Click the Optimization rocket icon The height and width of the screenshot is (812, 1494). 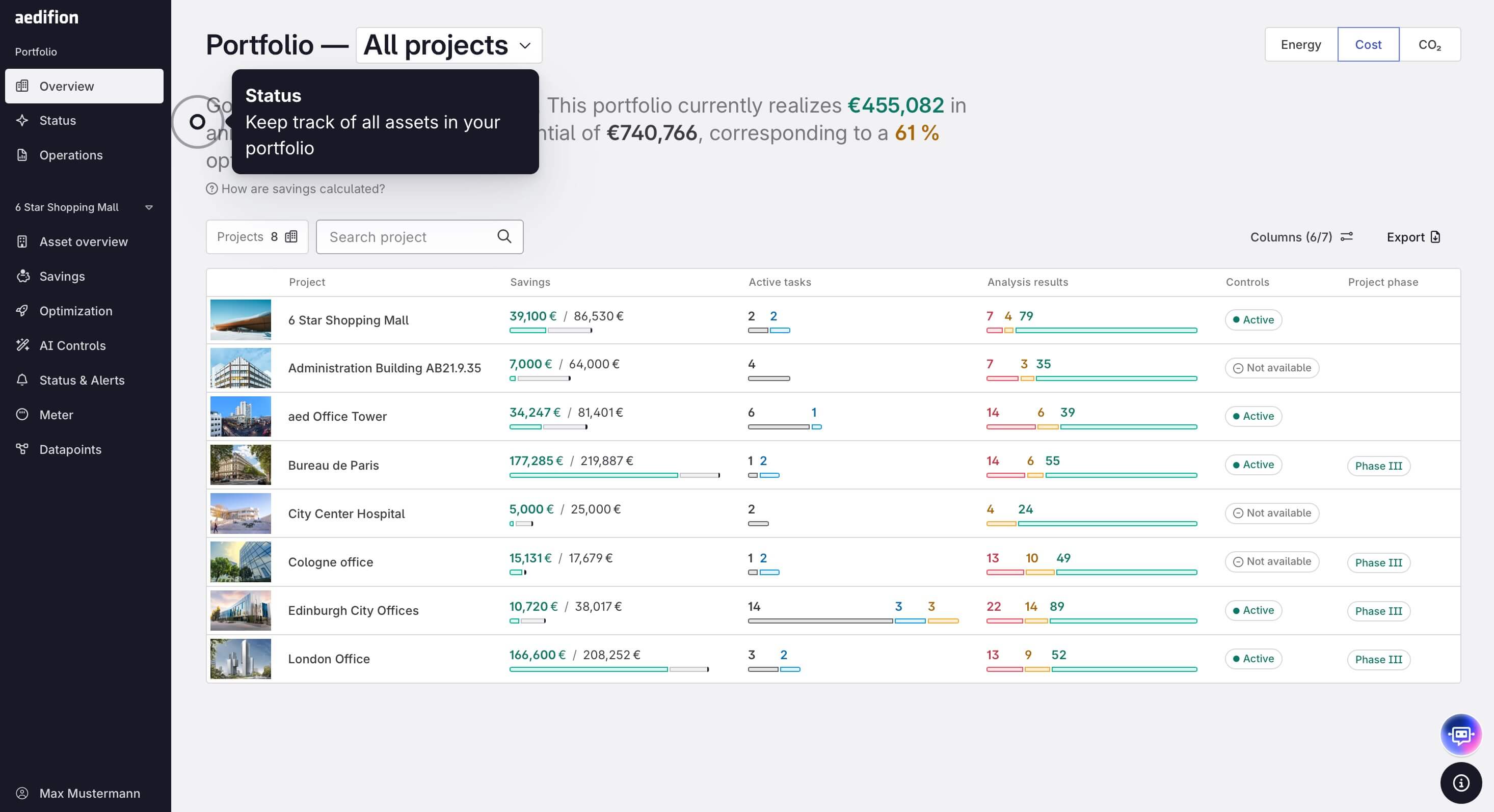[22, 311]
